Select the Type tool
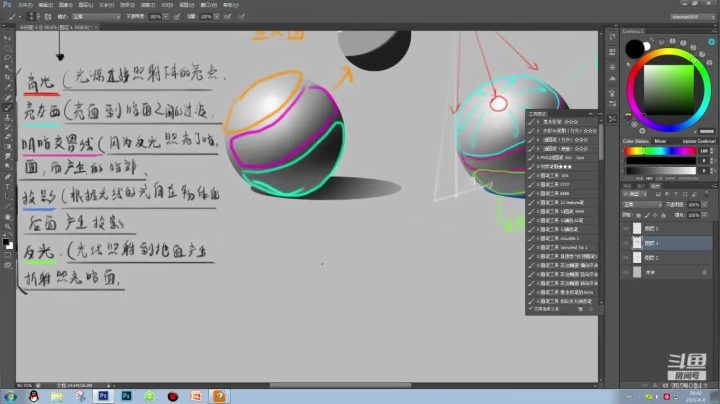The height and width of the screenshot is (404, 720). point(7,186)
